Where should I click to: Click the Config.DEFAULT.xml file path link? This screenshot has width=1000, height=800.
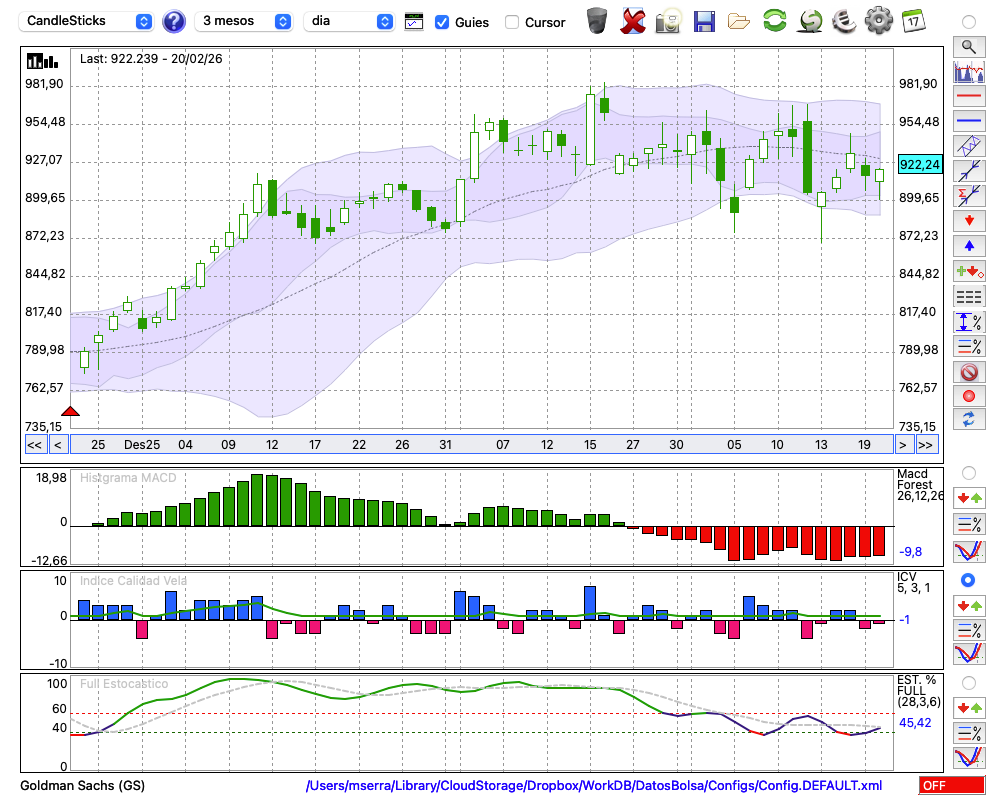pyautogui.click(x=594, y=785)
